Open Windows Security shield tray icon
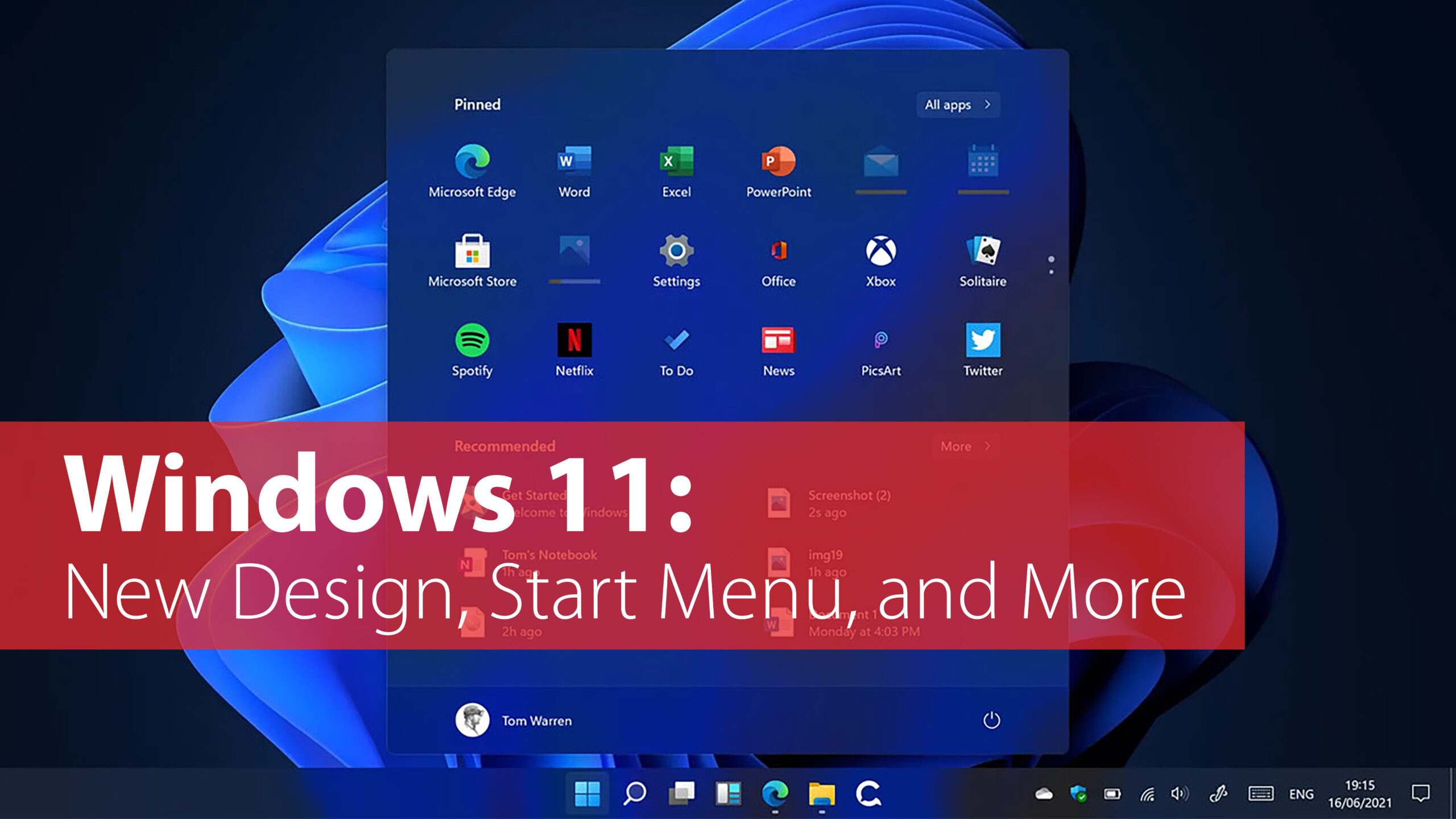 (x=1078, y=794)
